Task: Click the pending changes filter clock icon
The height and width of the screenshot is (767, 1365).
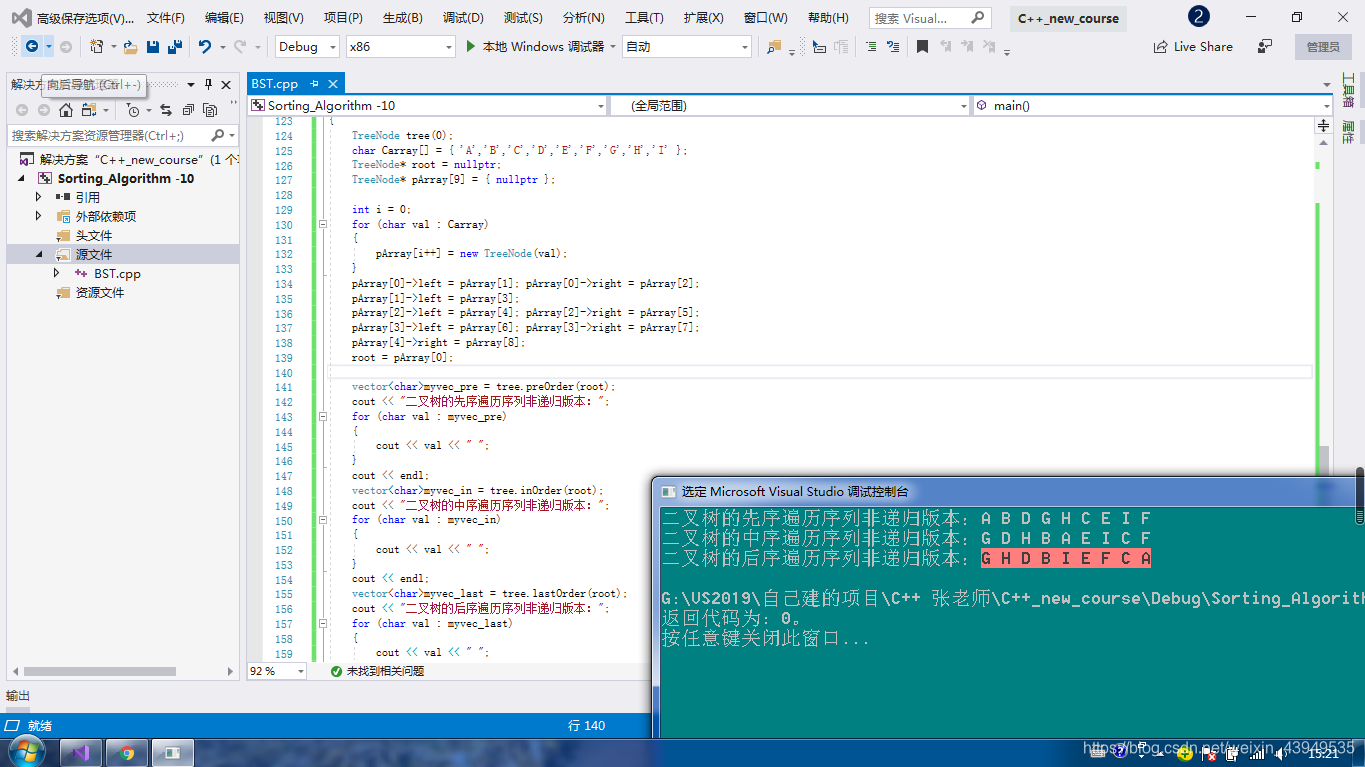Action: (133, 110)
